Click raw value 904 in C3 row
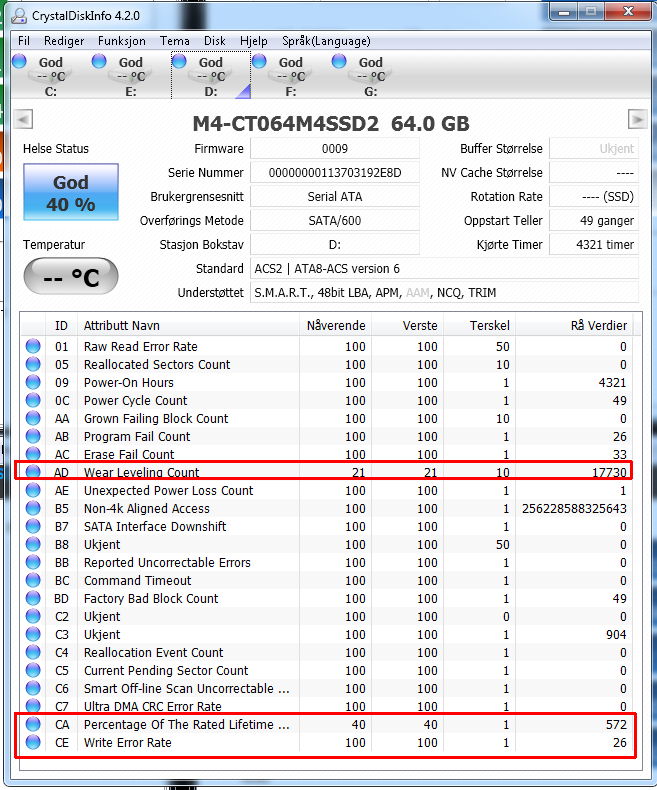Image resolution: width=657 pixels, height=790 pixels. (616, 634)
